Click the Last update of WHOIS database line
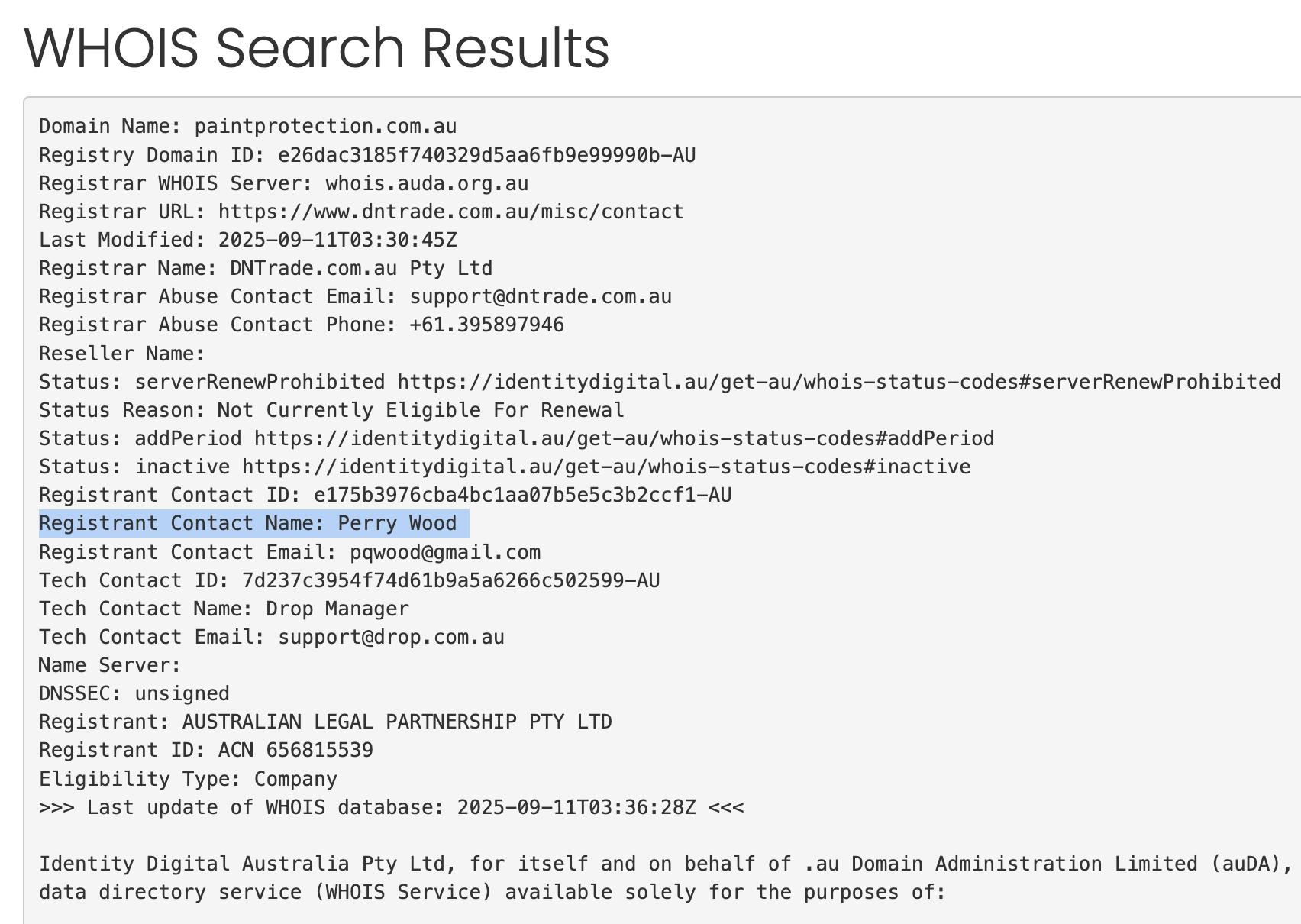 [x=391, y=808]
